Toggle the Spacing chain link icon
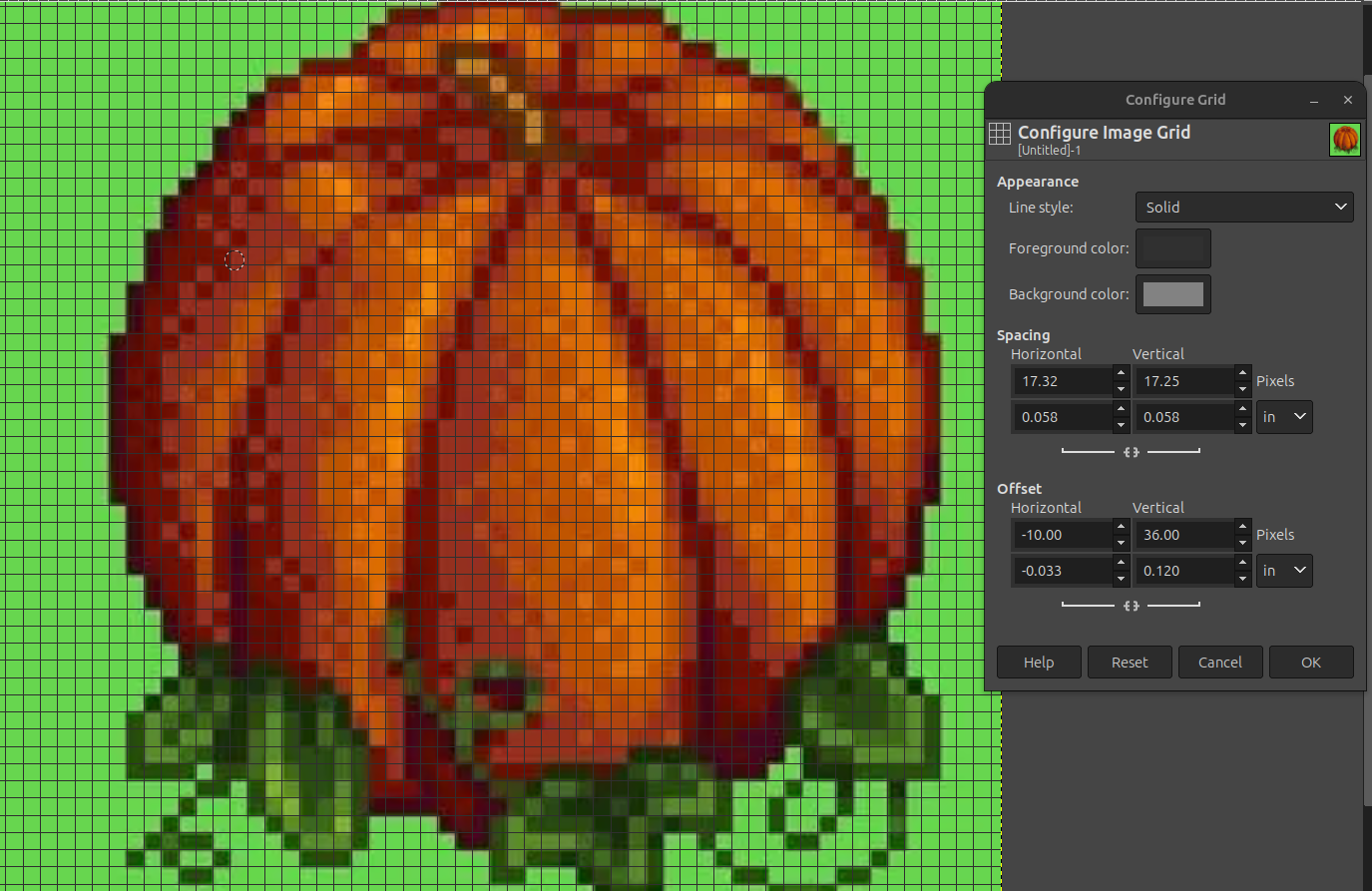Screen dimensions: 1372x891 [1131, 452]
